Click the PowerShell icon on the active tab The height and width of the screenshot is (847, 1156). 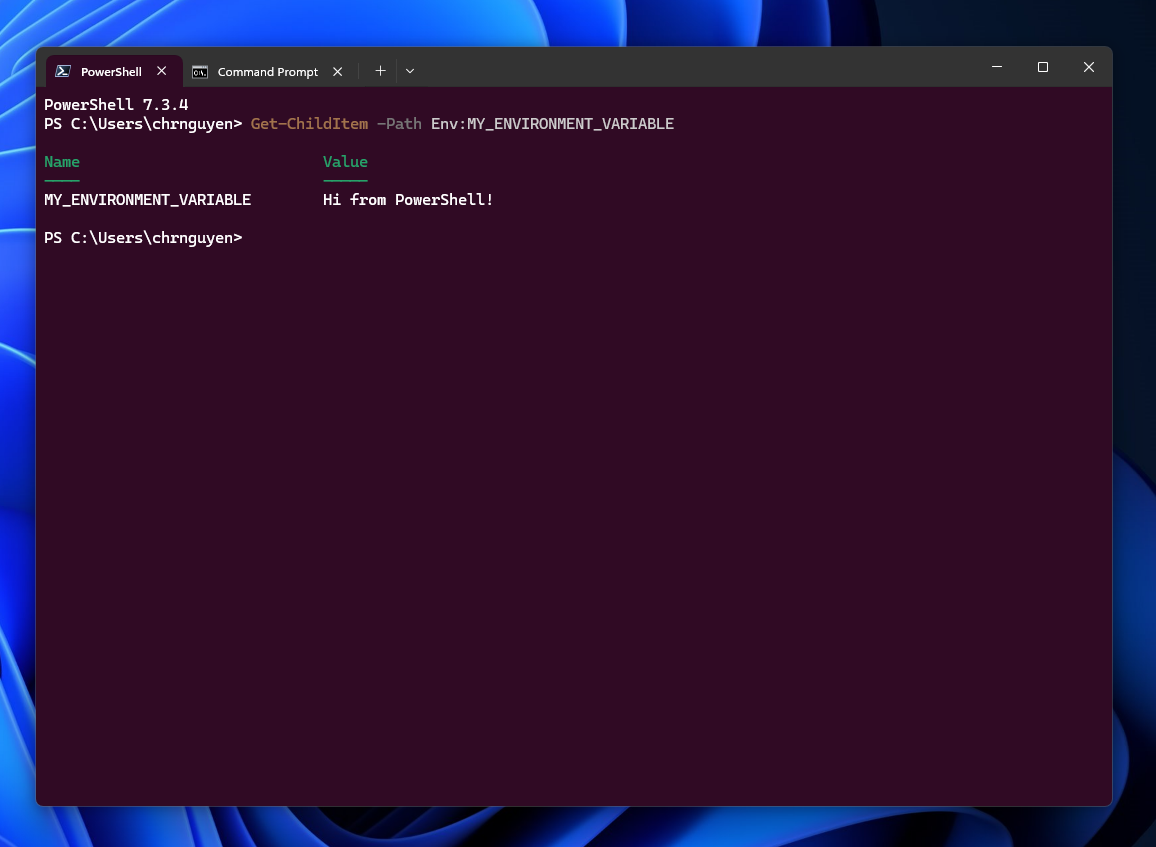61,71
